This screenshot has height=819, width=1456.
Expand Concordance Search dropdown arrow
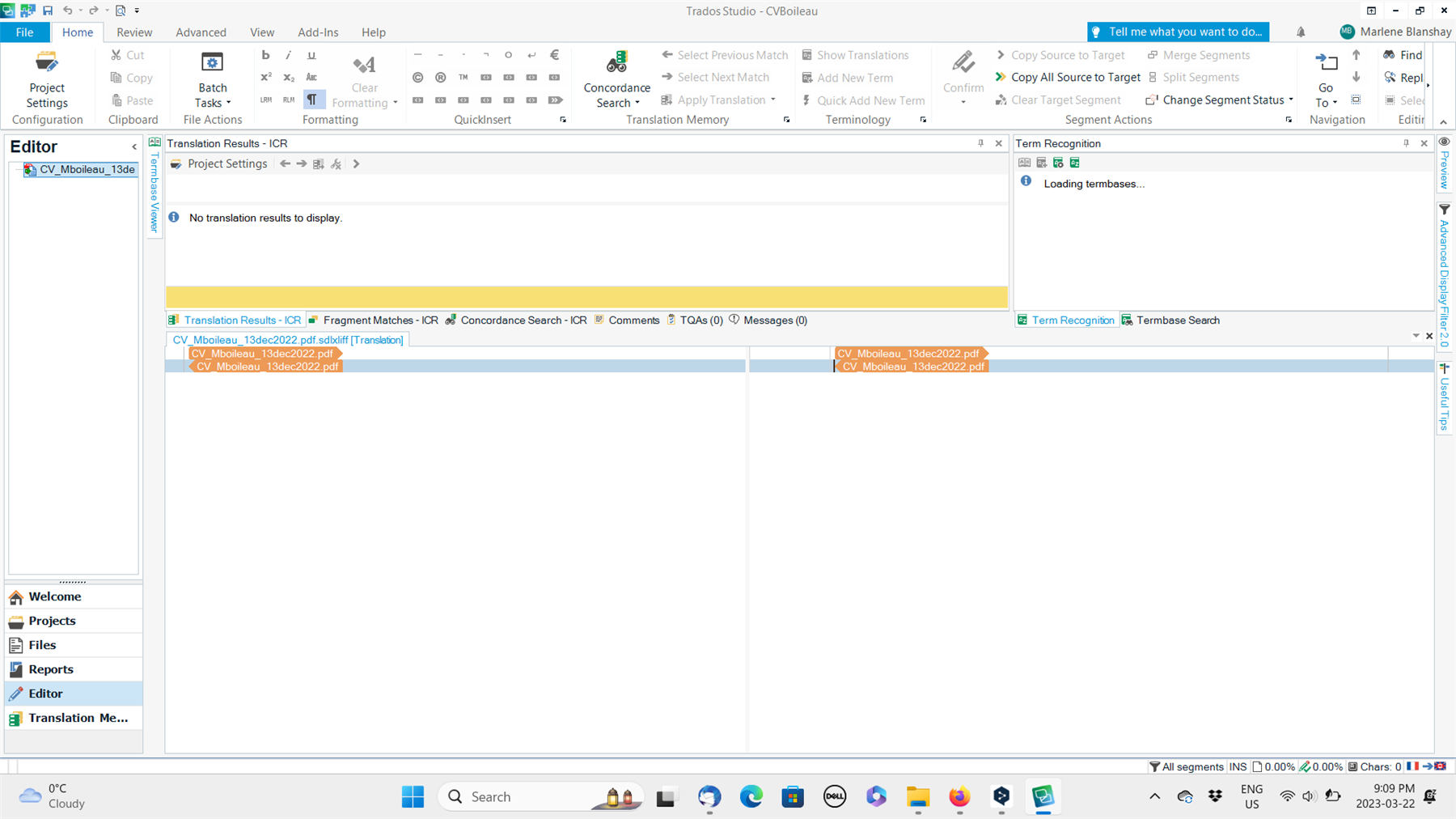tap(637, 103)
